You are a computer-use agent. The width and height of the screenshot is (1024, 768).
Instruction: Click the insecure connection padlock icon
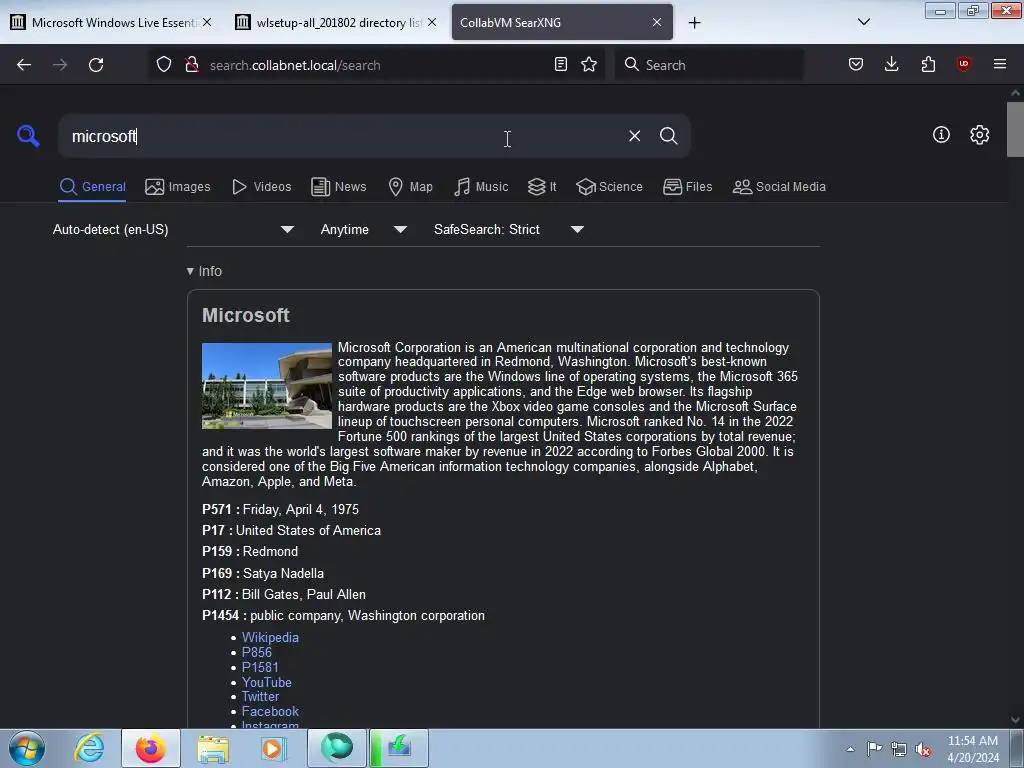point(192,65)
